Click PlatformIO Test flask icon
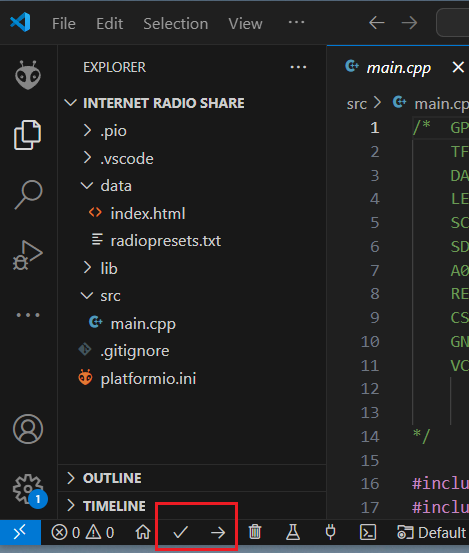 pyautogui.click(x=293, y=532)
